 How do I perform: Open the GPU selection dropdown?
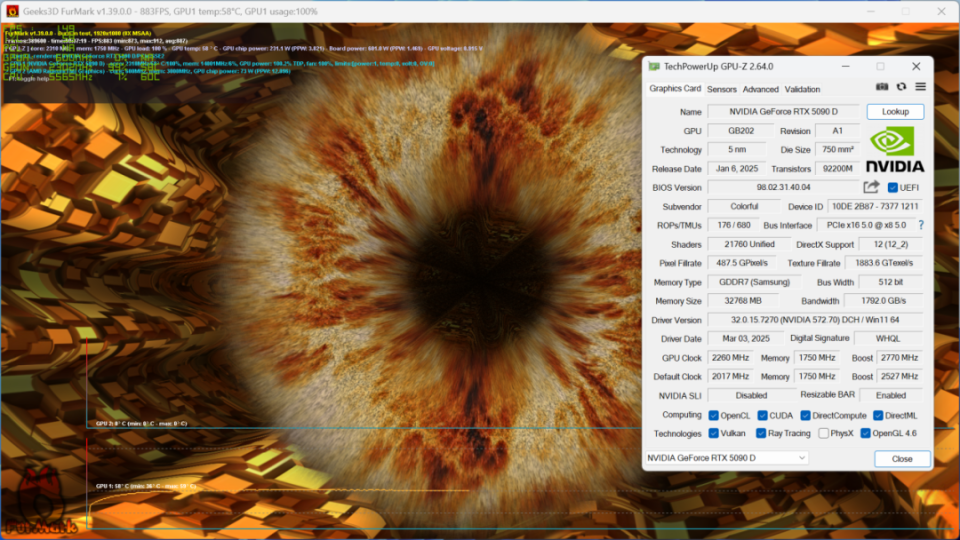(x=727, y=458)
